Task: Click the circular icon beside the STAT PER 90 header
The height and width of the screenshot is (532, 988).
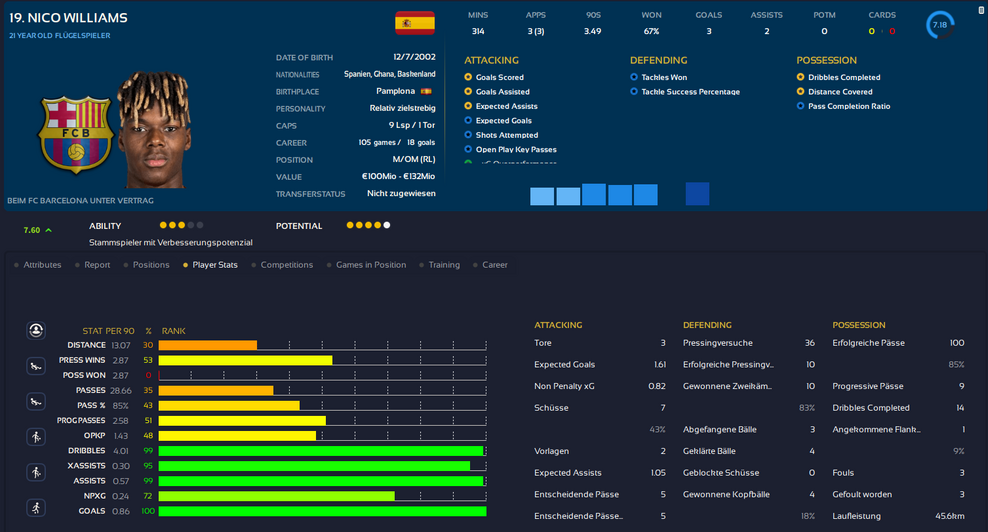Action: point(37,330)
